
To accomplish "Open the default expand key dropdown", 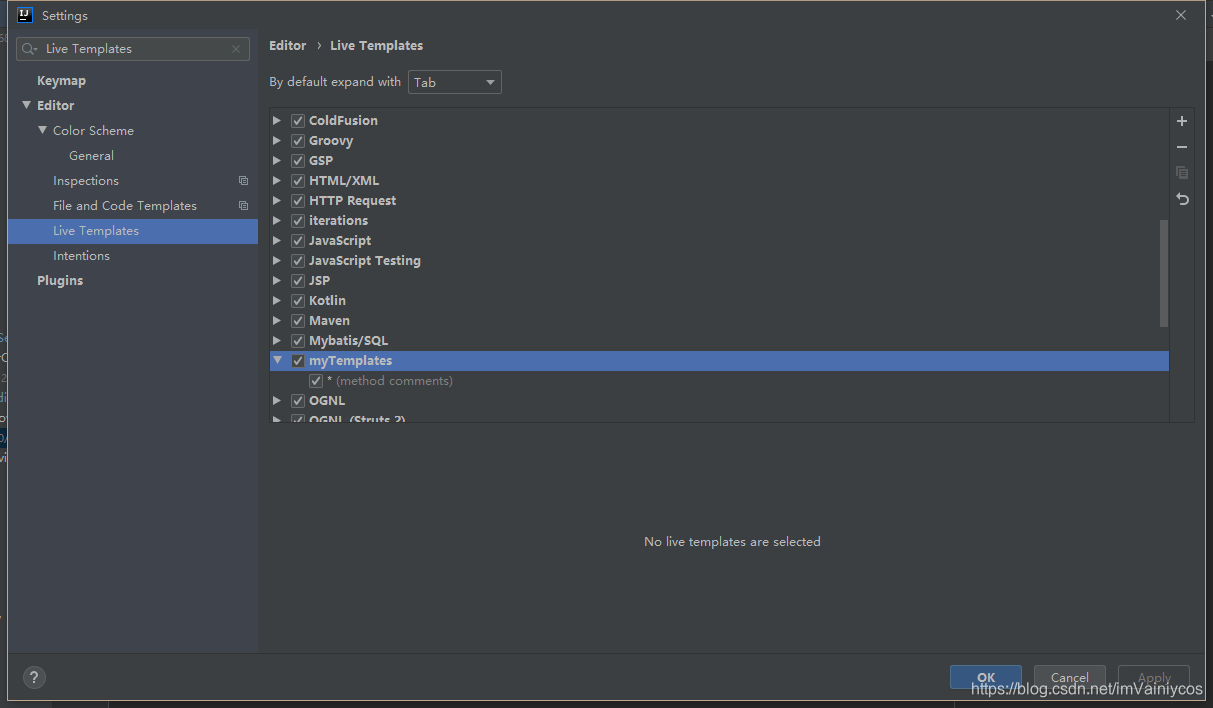I will pyautogui.click(x=455, y=82).
